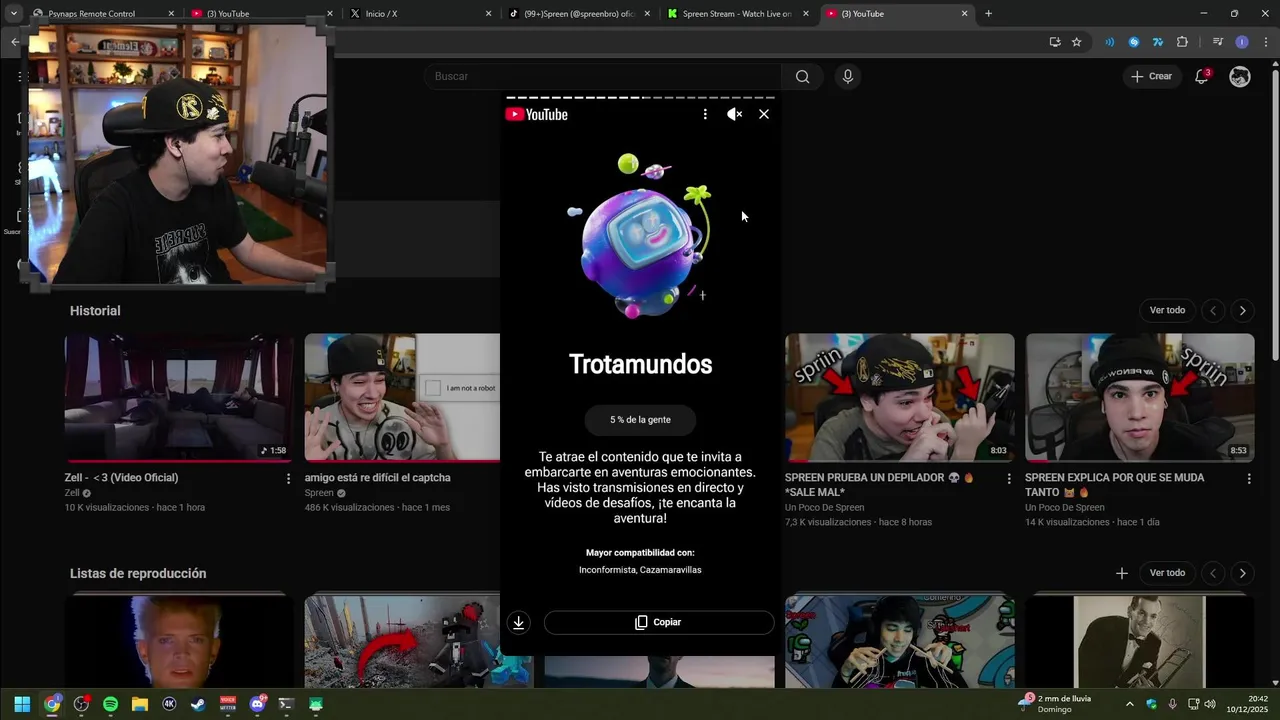Viewport: 1280px width, 720px height.
Task: Click "Ver todo" for Listas de reproducción
Action: point(1167,573)
